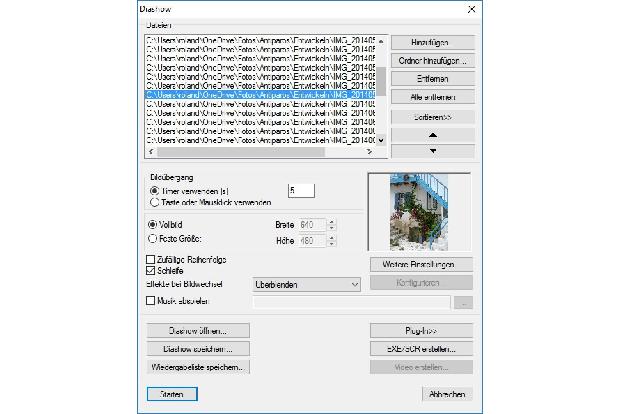Expand the 'Sortieren>>' options
This screenshot has width=621, height=414.
[x=433, y=117]
